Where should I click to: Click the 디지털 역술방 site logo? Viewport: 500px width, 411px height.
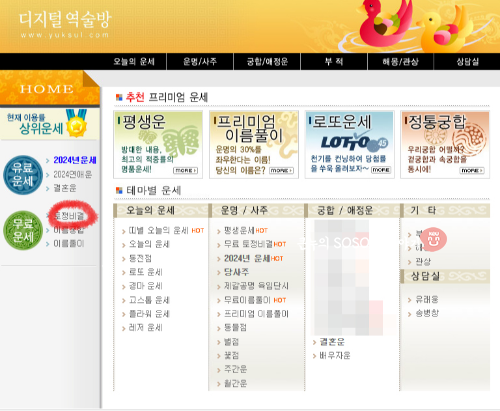[64, 24]
